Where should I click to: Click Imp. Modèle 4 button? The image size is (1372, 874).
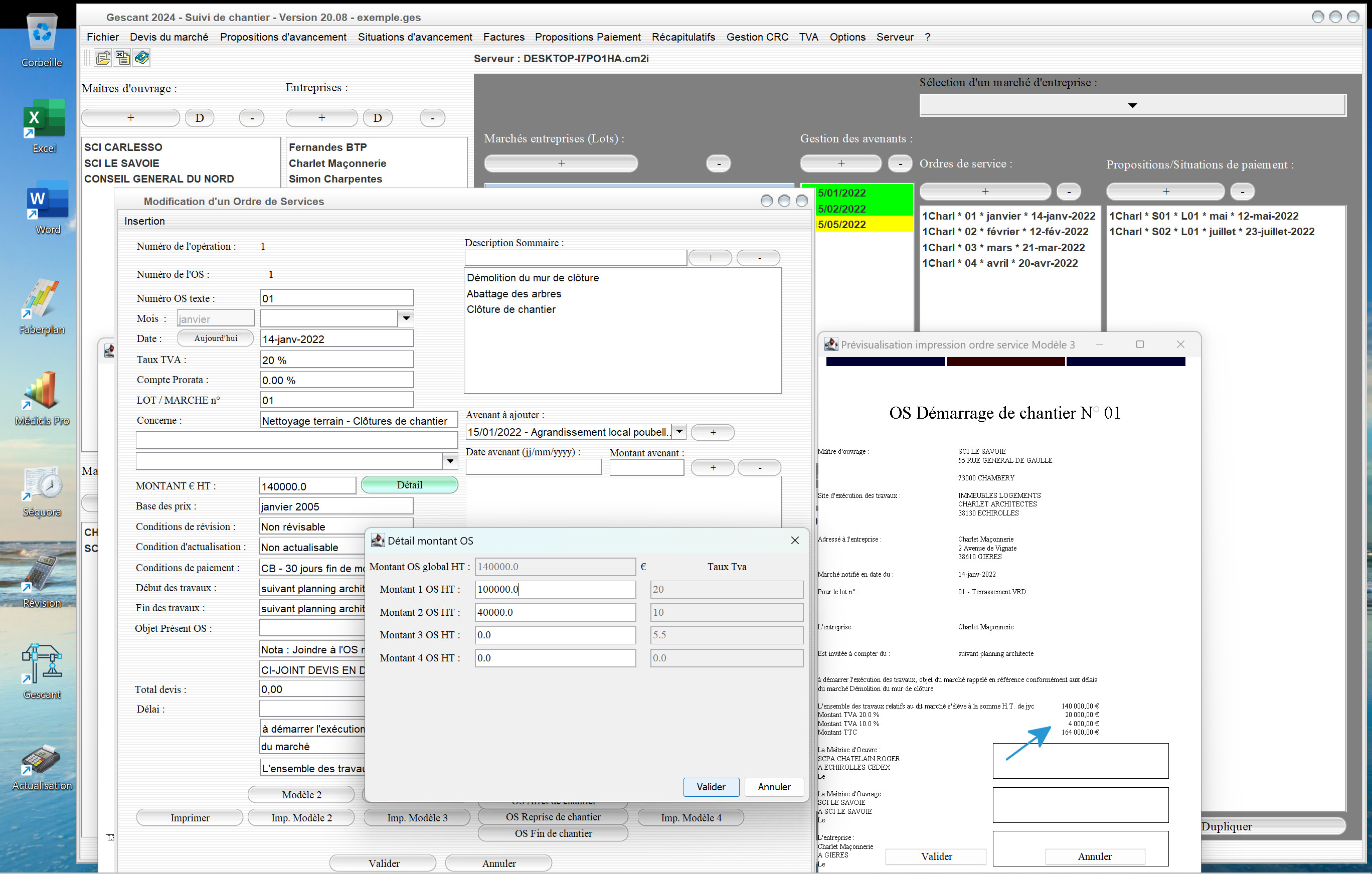[691, 818]
